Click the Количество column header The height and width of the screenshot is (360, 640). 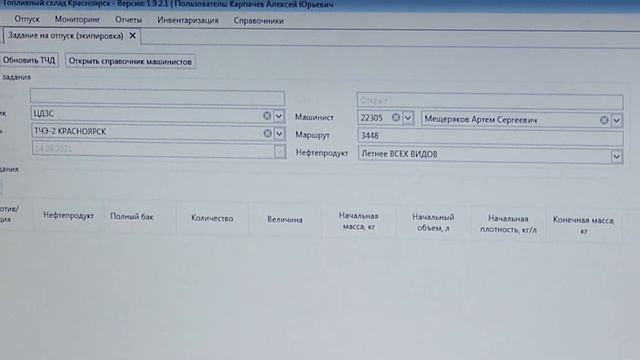(212, 218)
